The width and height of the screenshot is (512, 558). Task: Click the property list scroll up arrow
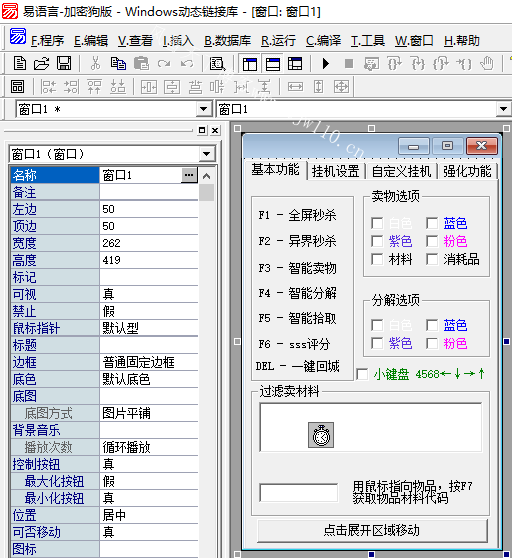click(x=206, y=176)
